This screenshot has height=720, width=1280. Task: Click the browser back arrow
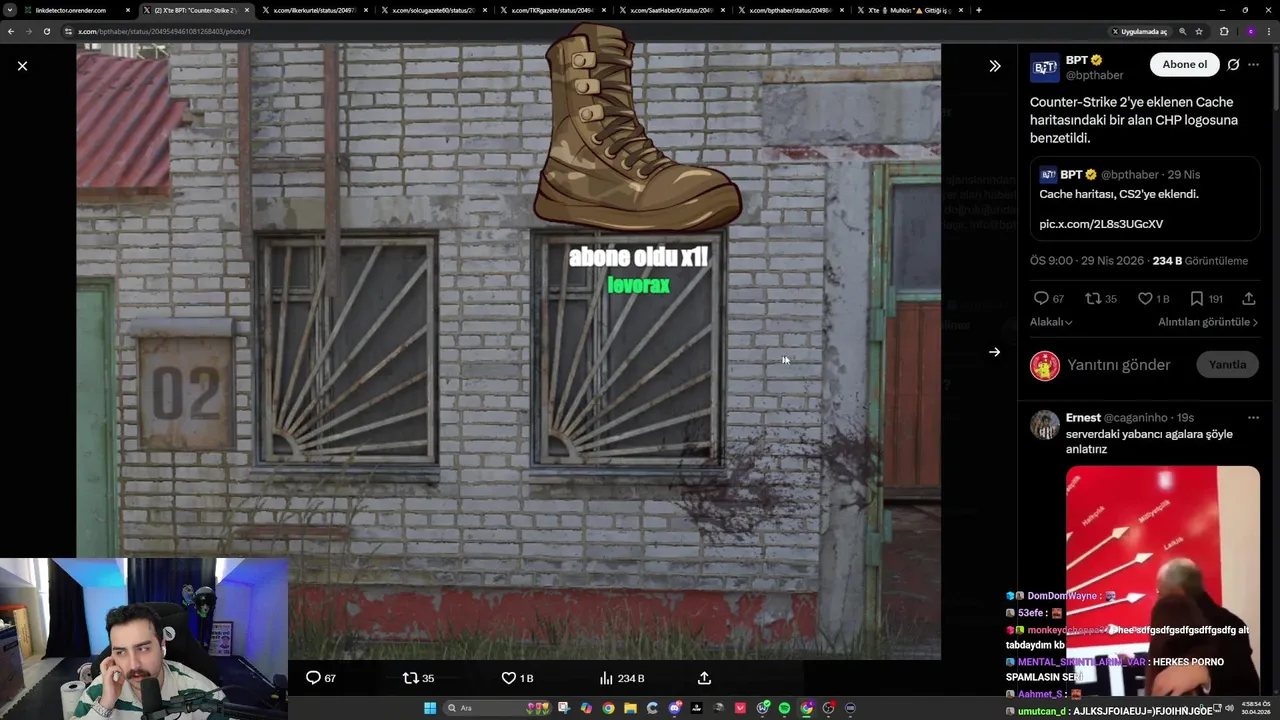click(x=10, y=31)
